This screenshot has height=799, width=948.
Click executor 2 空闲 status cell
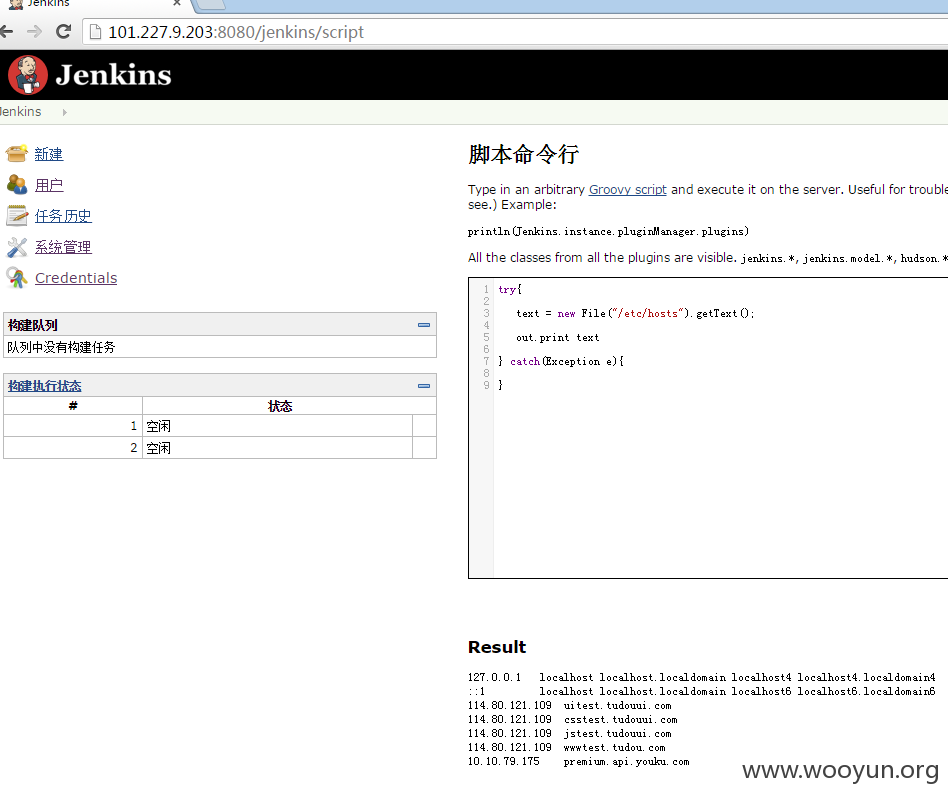tap(278, 448)
